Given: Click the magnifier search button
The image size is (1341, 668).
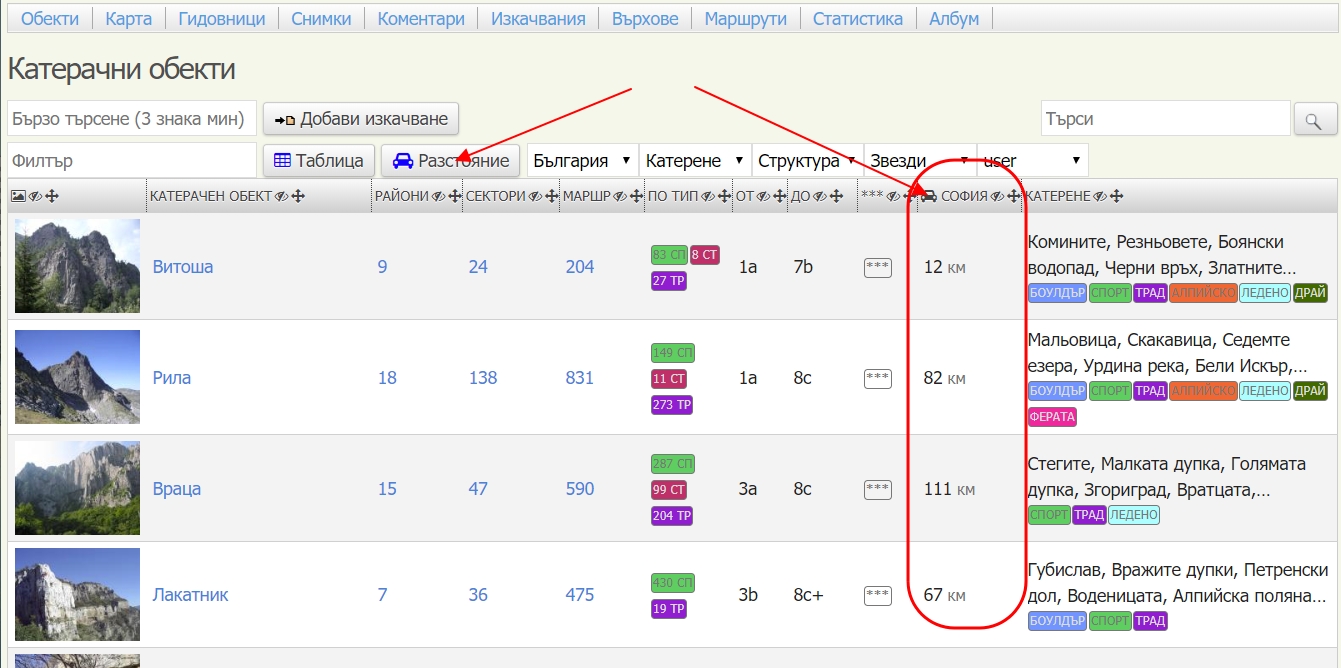Looking at the screenshot, I should (1315, 120).
